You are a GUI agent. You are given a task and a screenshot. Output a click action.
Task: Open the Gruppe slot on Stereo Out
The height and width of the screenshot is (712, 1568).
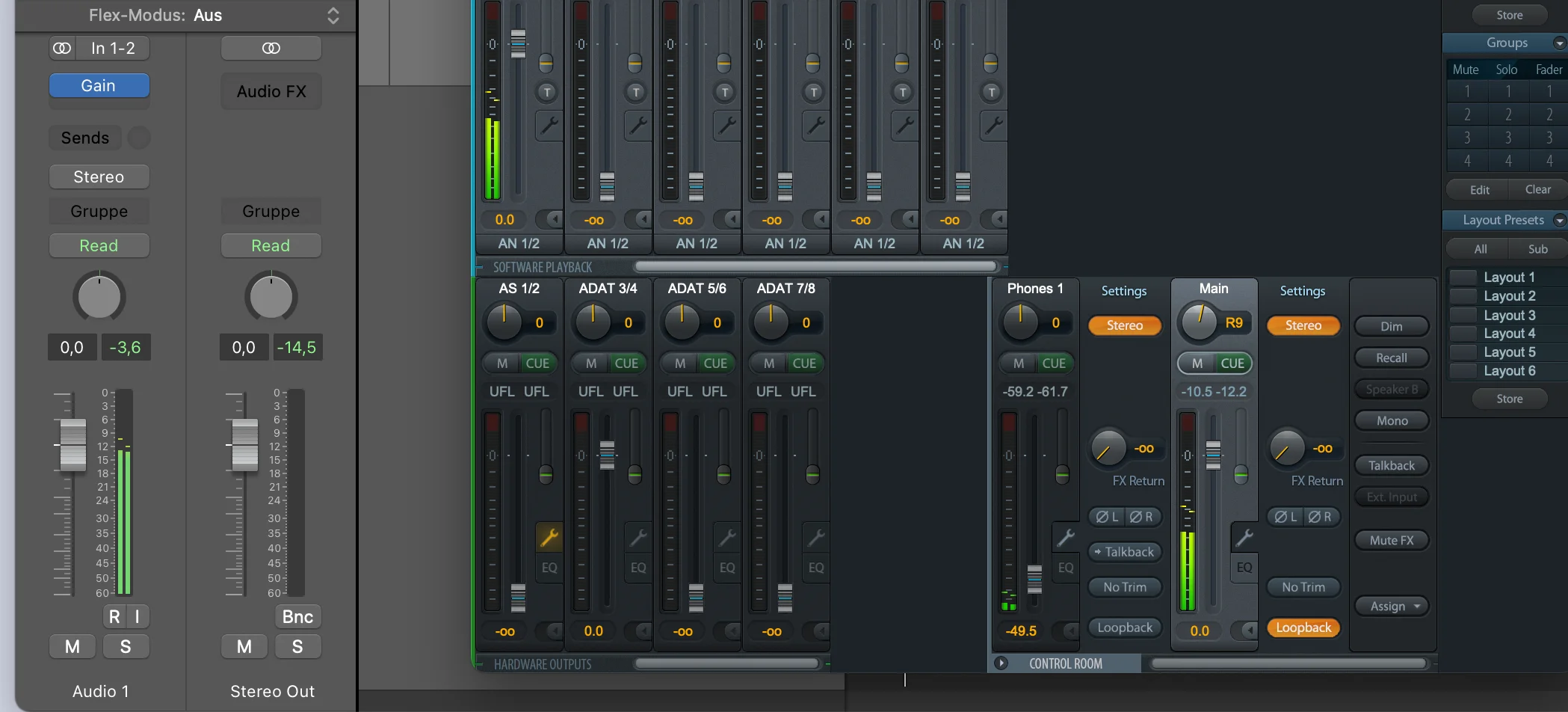coord(271,212)
